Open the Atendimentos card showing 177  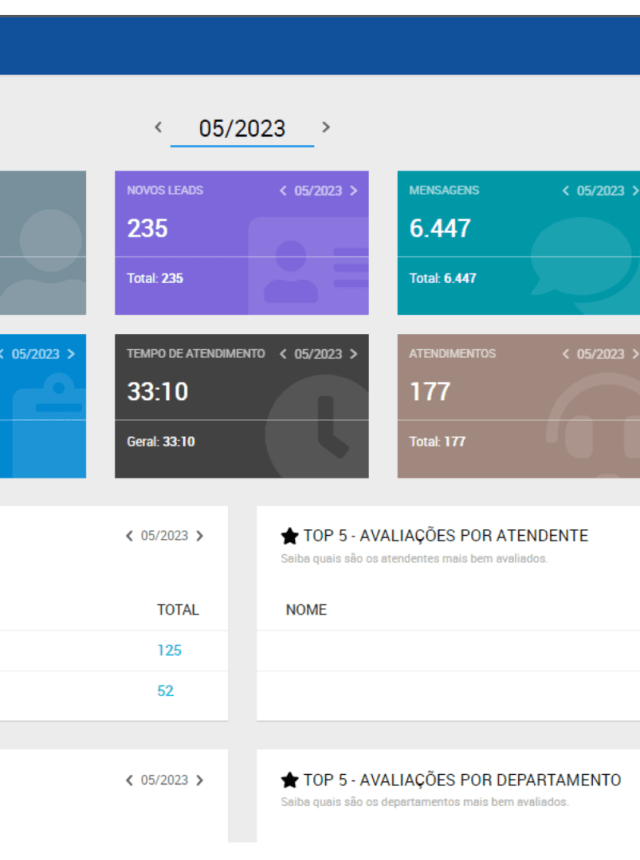(x=518, y=406)
